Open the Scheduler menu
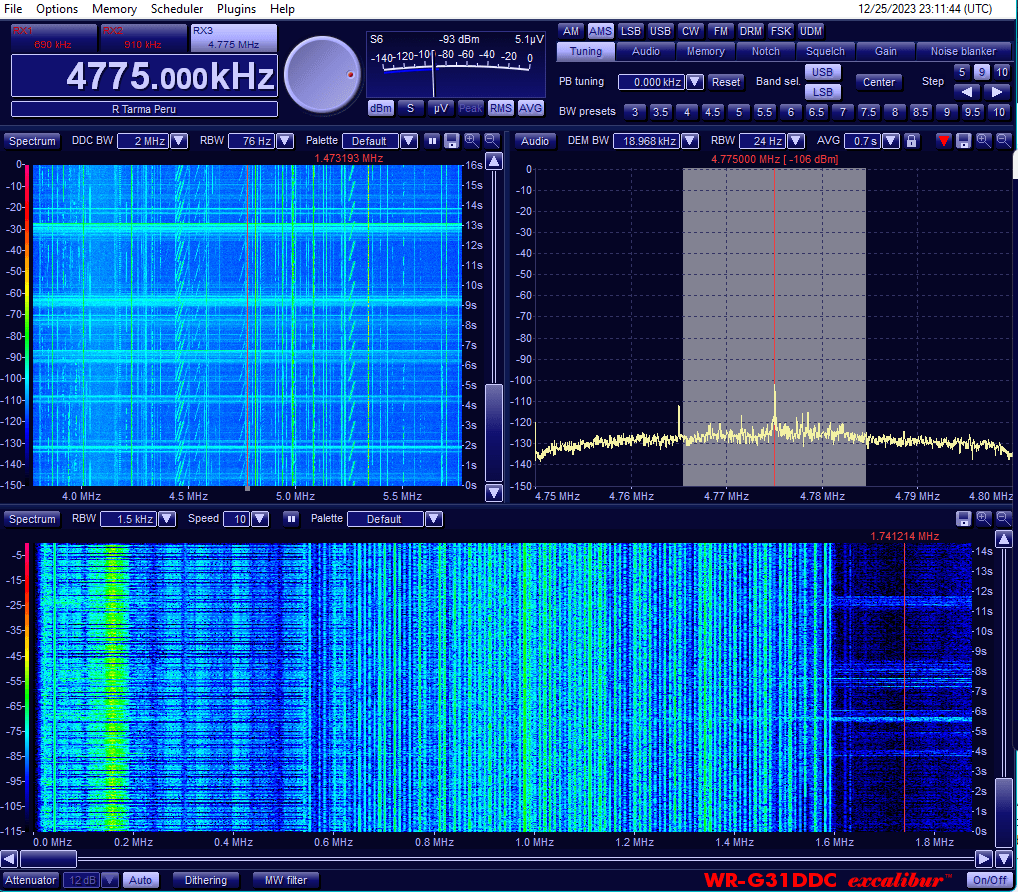Screen dimensions: 1018x892 tap(177, 9)
